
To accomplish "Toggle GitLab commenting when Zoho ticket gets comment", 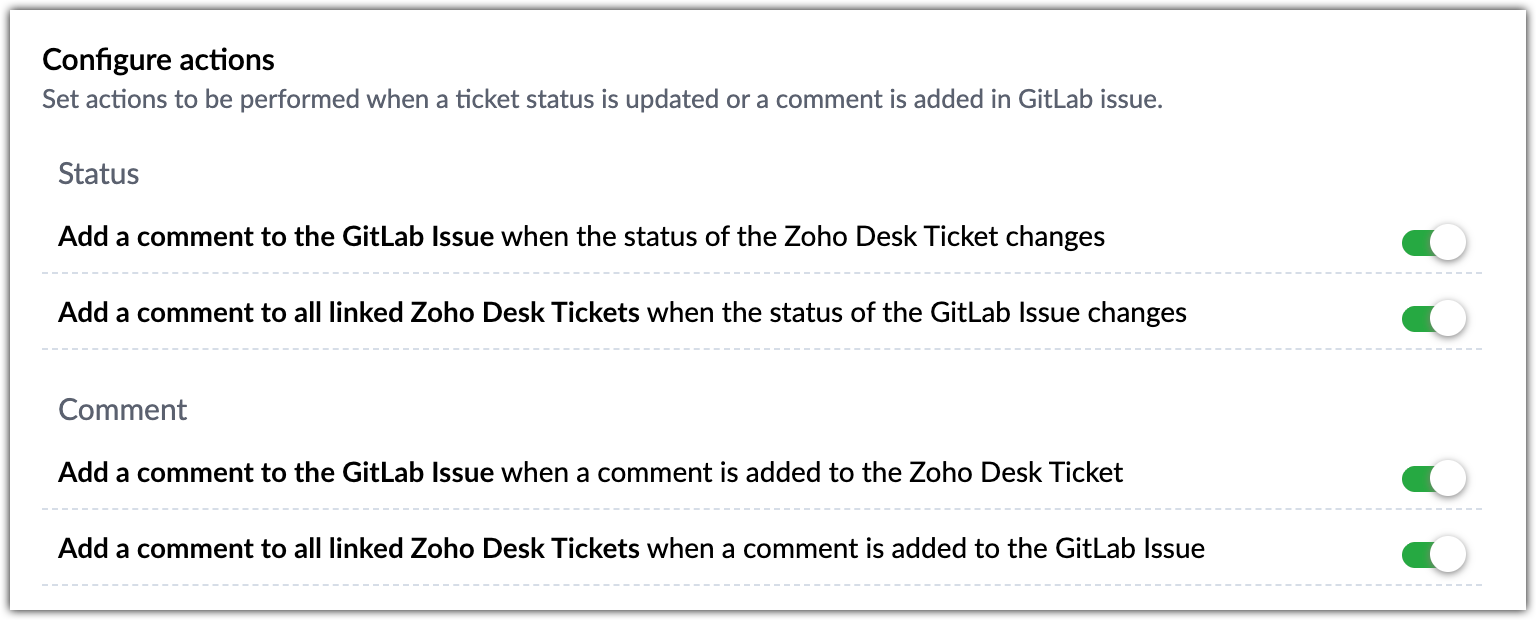I will 1433,478.
